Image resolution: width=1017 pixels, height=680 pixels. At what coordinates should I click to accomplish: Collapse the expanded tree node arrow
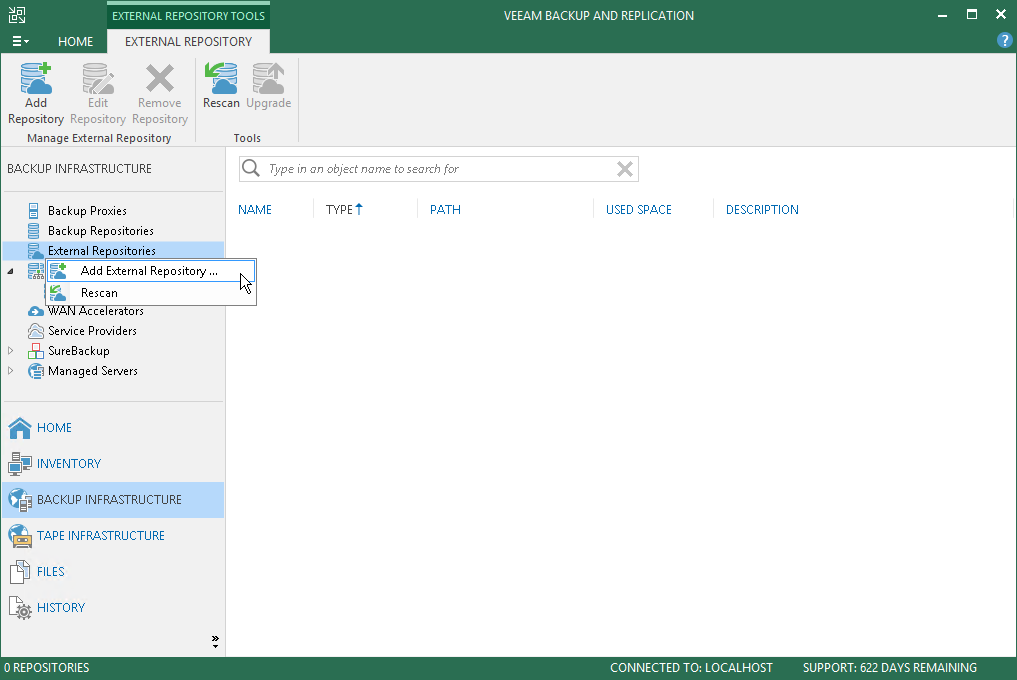pos(10,271)
